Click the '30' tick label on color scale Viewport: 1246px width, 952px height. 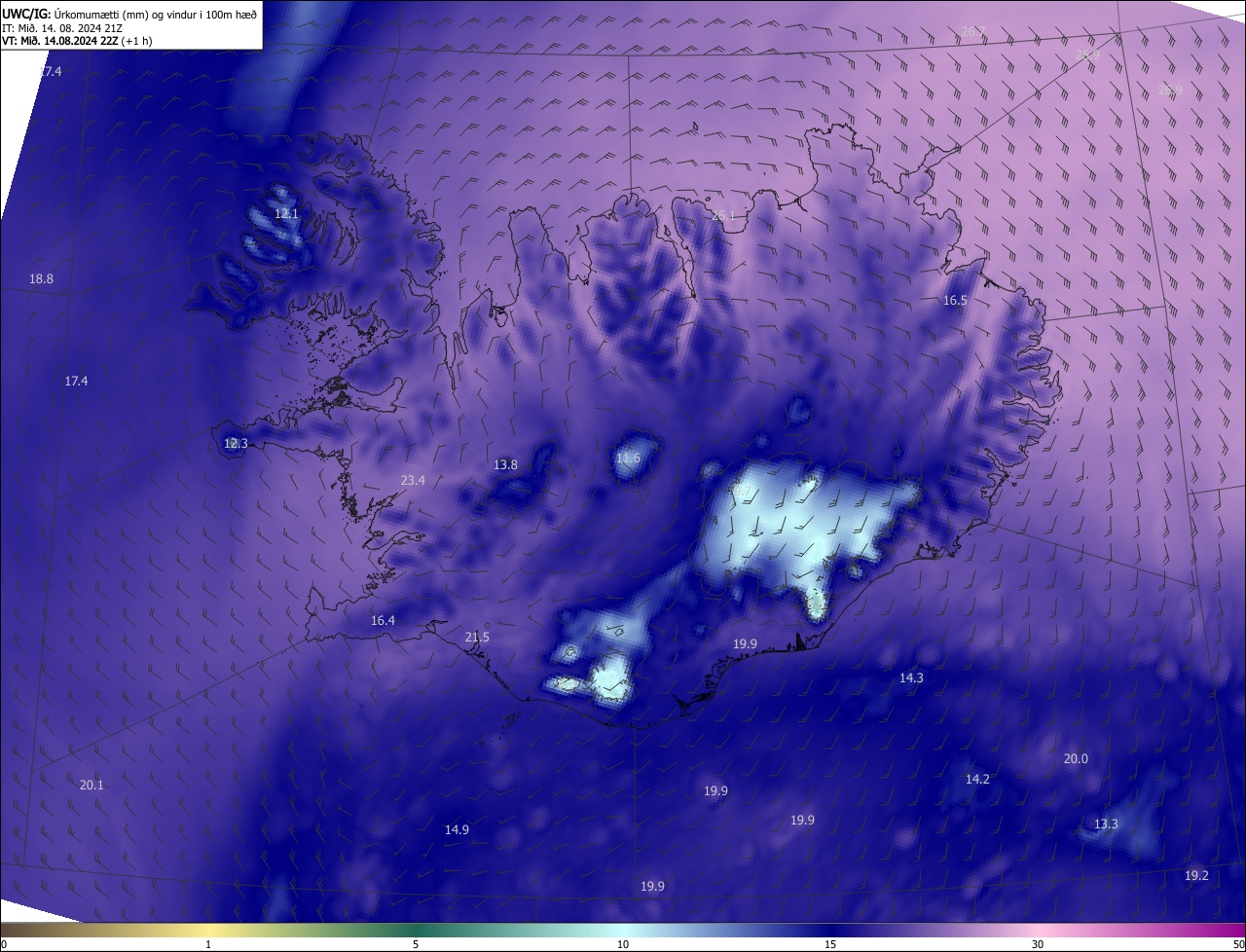click(x=1038, y=945)
